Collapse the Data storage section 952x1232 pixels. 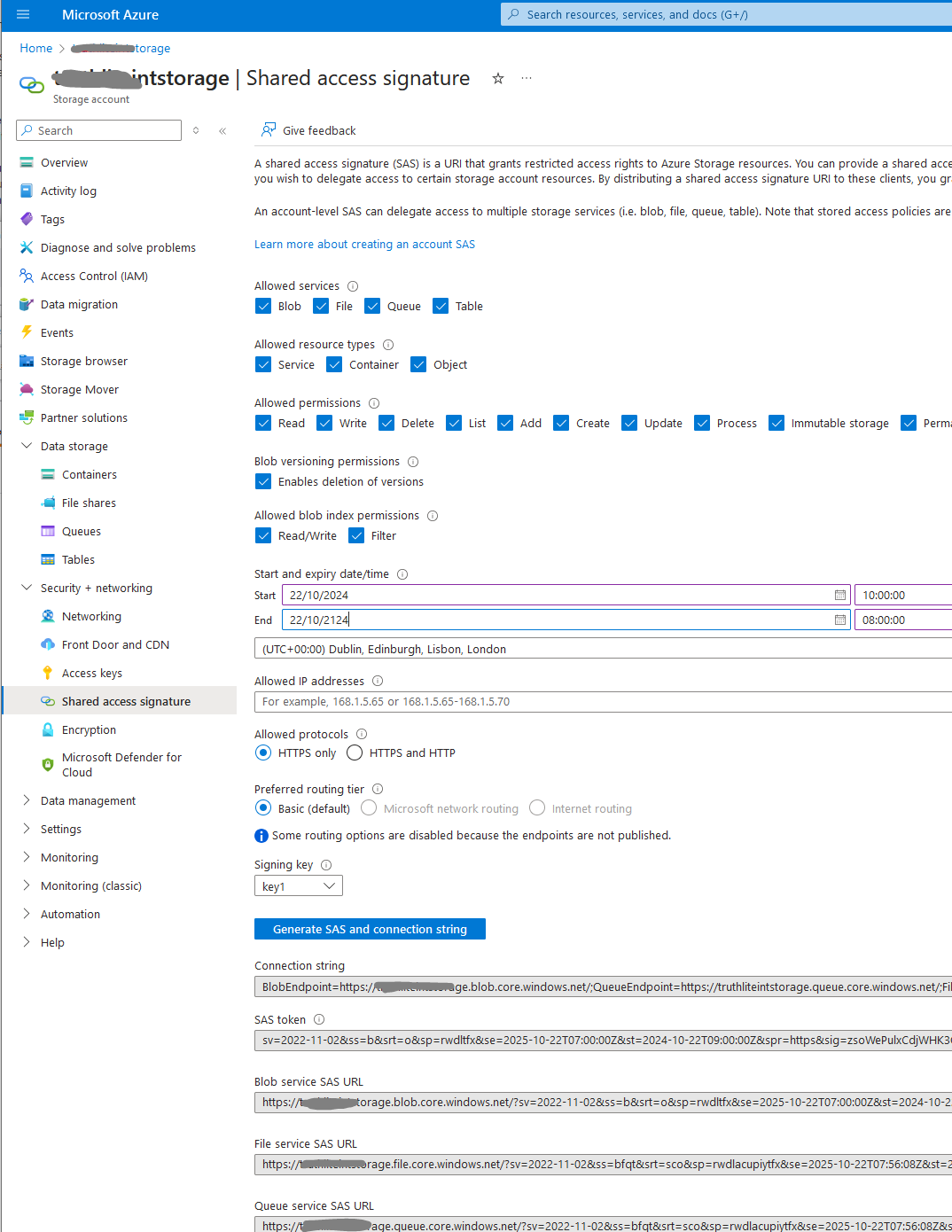[x=27, y=446]
